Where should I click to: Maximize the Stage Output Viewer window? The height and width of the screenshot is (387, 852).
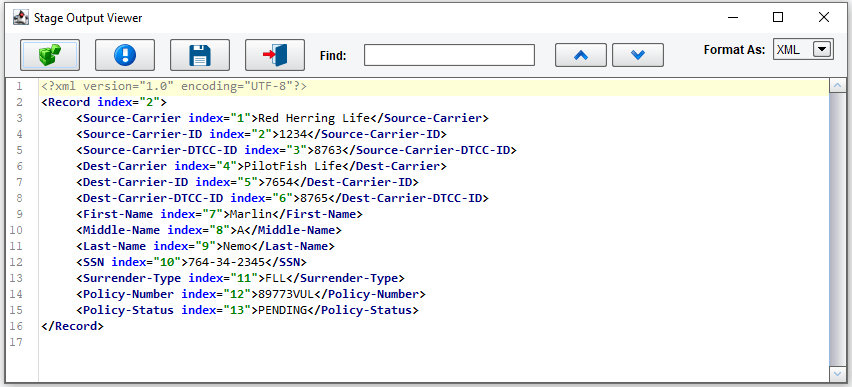[778, 17]
